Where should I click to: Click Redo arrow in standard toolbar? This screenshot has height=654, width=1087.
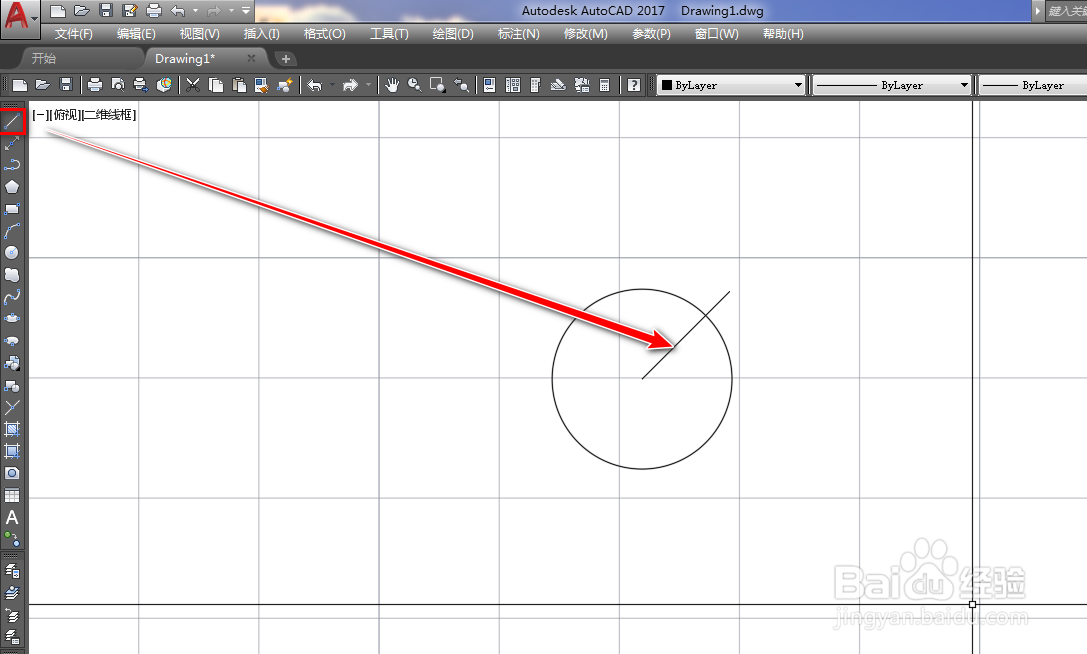click(351, 85)
